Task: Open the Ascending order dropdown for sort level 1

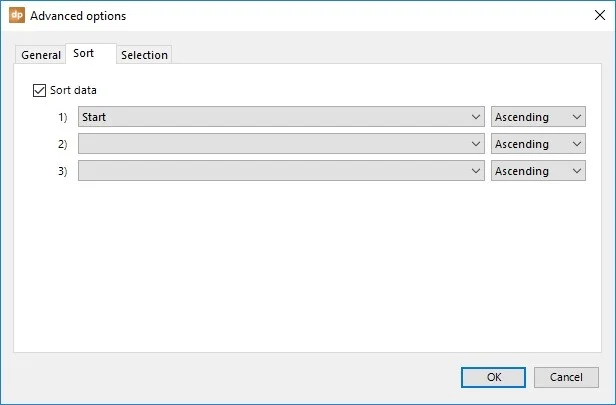Action: (538, 117)
